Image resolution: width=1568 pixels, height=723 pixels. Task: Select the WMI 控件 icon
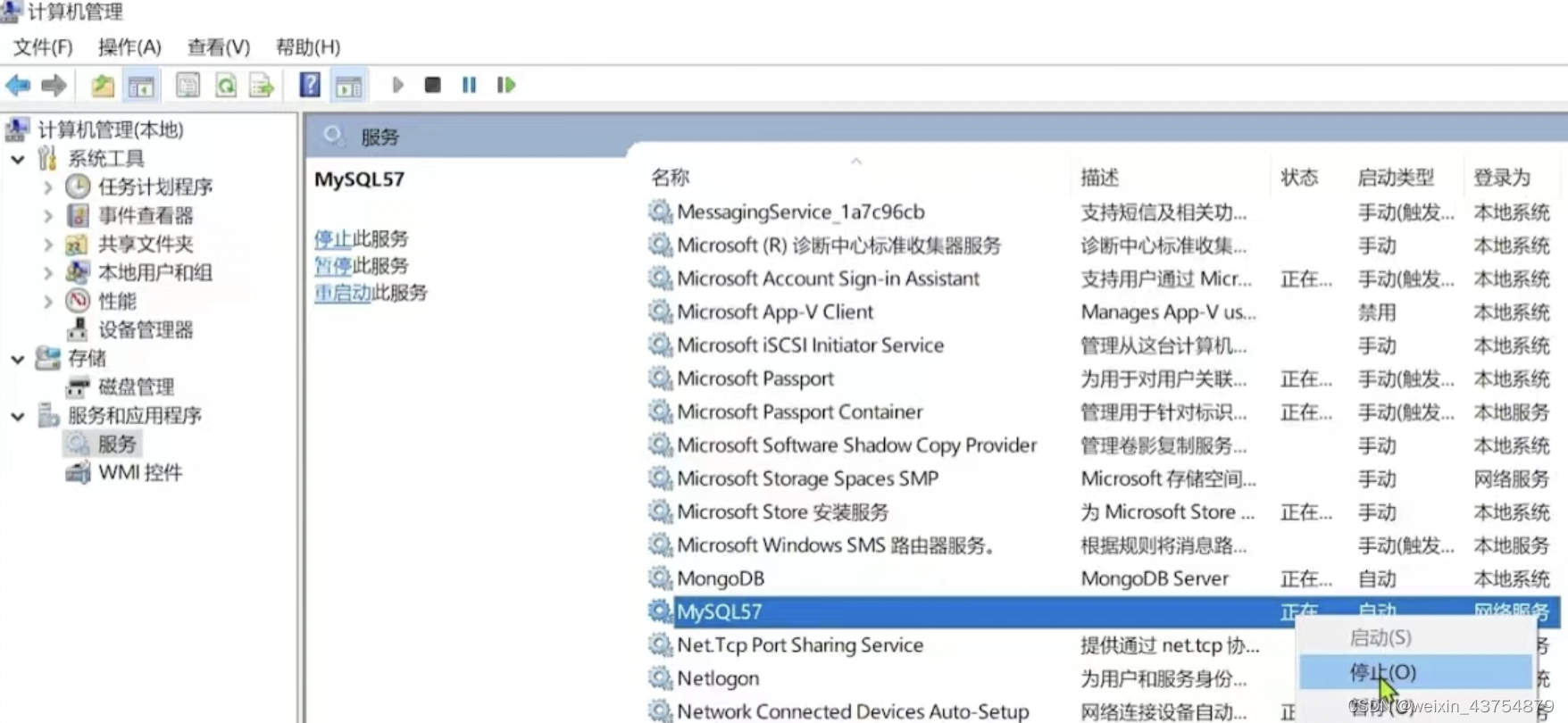click(78, 472)
